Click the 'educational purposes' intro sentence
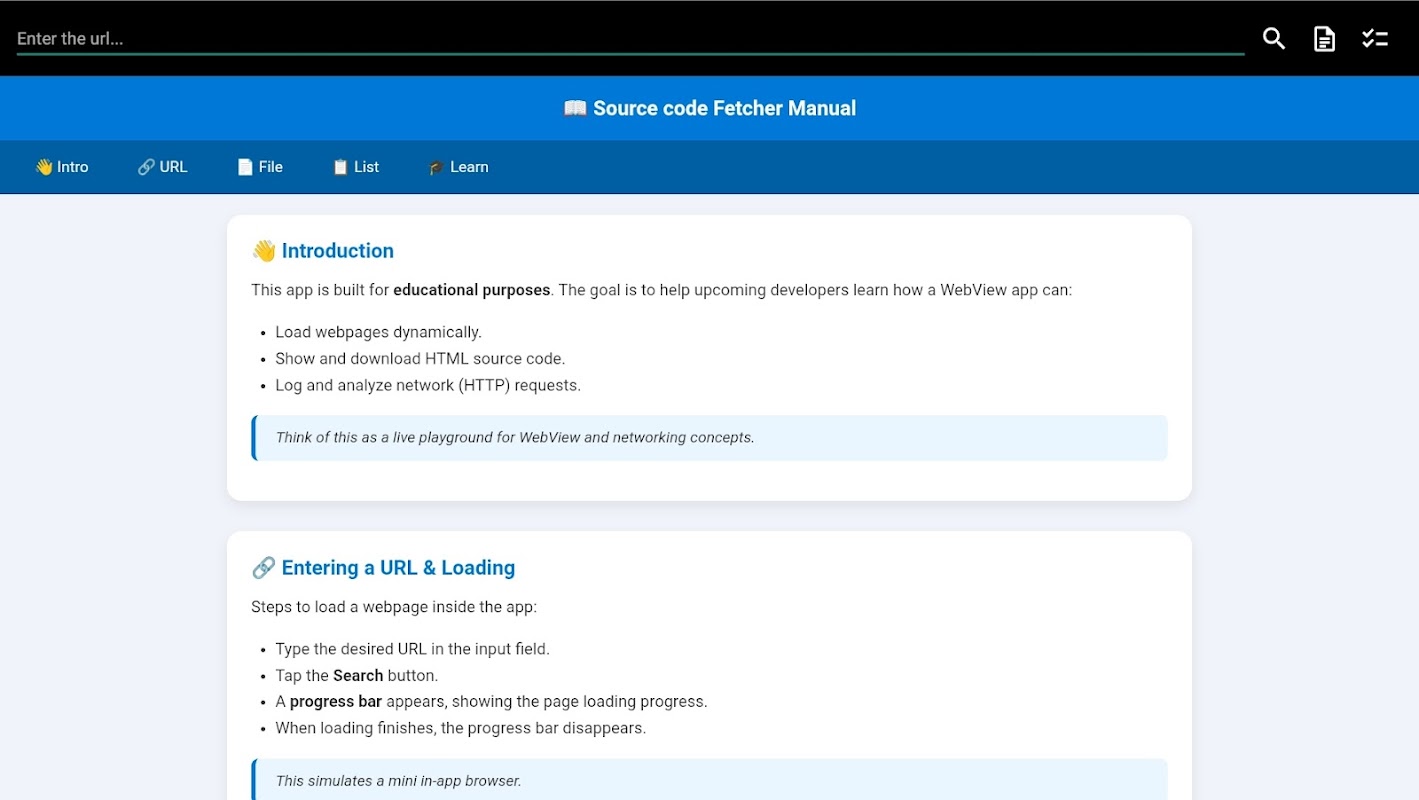The height and width of the screenshot is (800, 1419). [661, 290]
